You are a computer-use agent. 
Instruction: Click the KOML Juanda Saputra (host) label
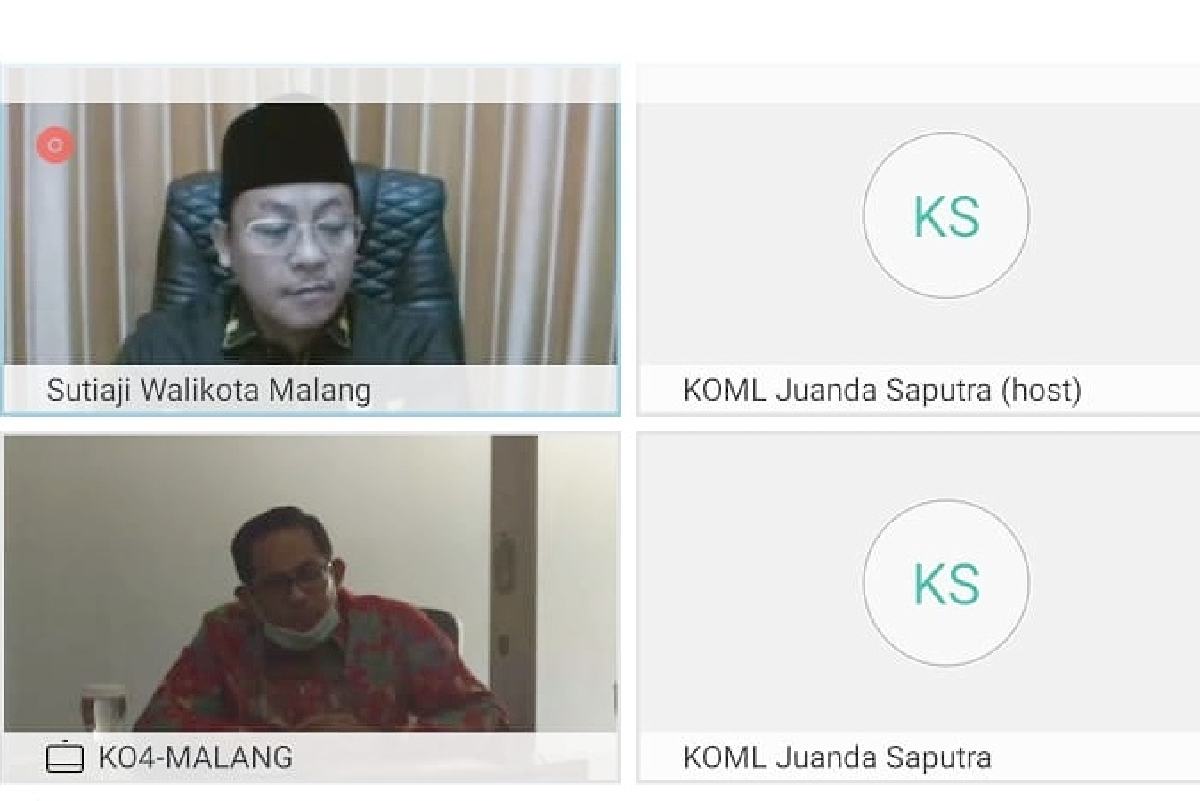882,389
